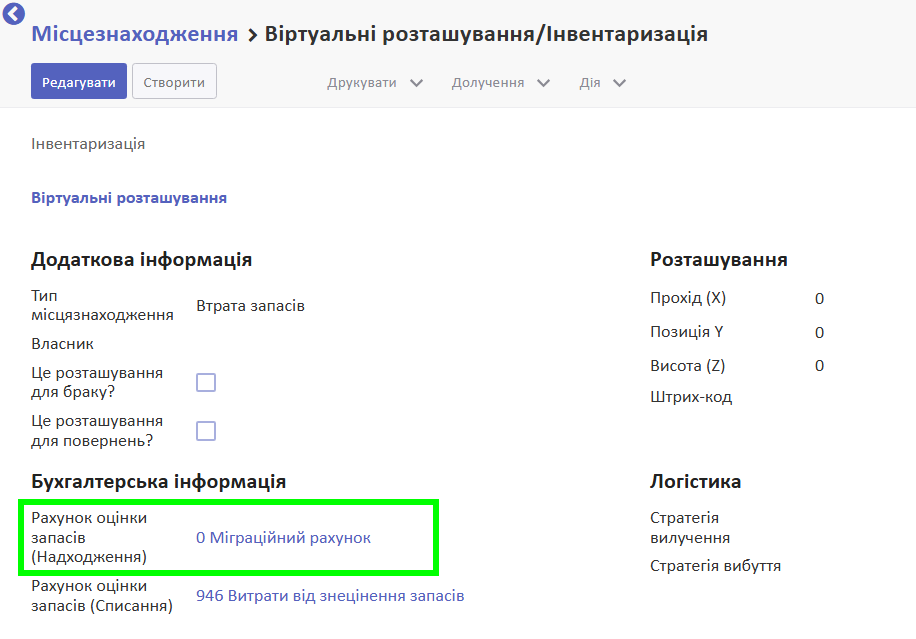This screenshot has width=916, height=639.
Task: Click the Створити button
Action: [174, 81]
